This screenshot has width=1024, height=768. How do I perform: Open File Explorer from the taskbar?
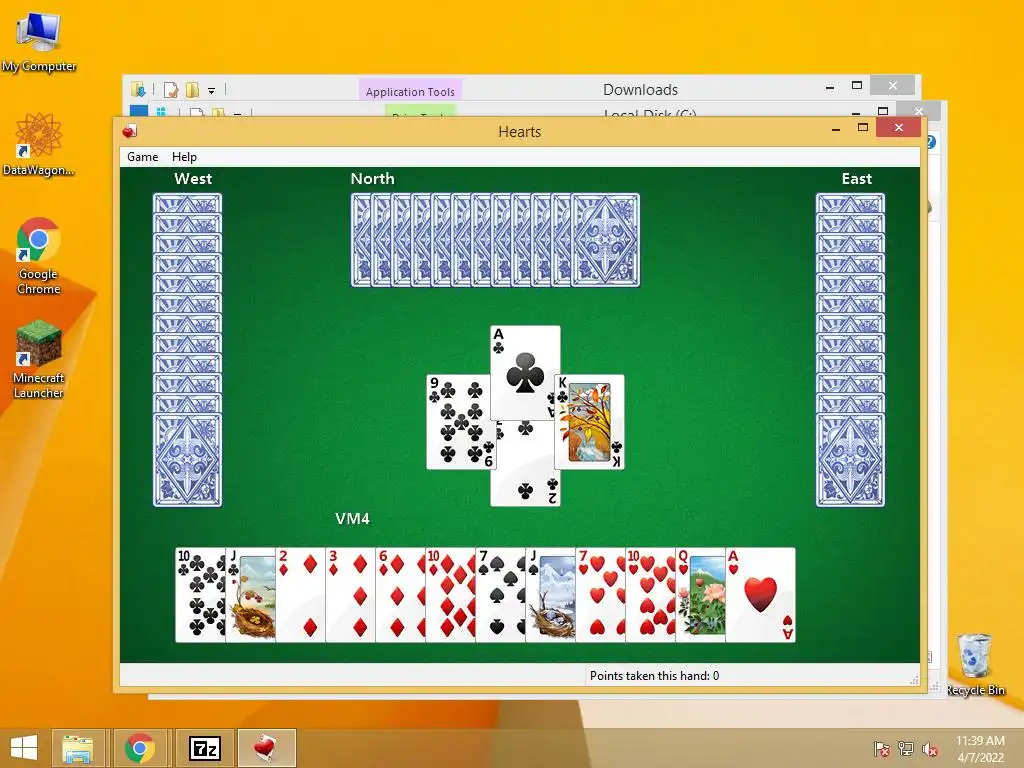click(77, 748)
